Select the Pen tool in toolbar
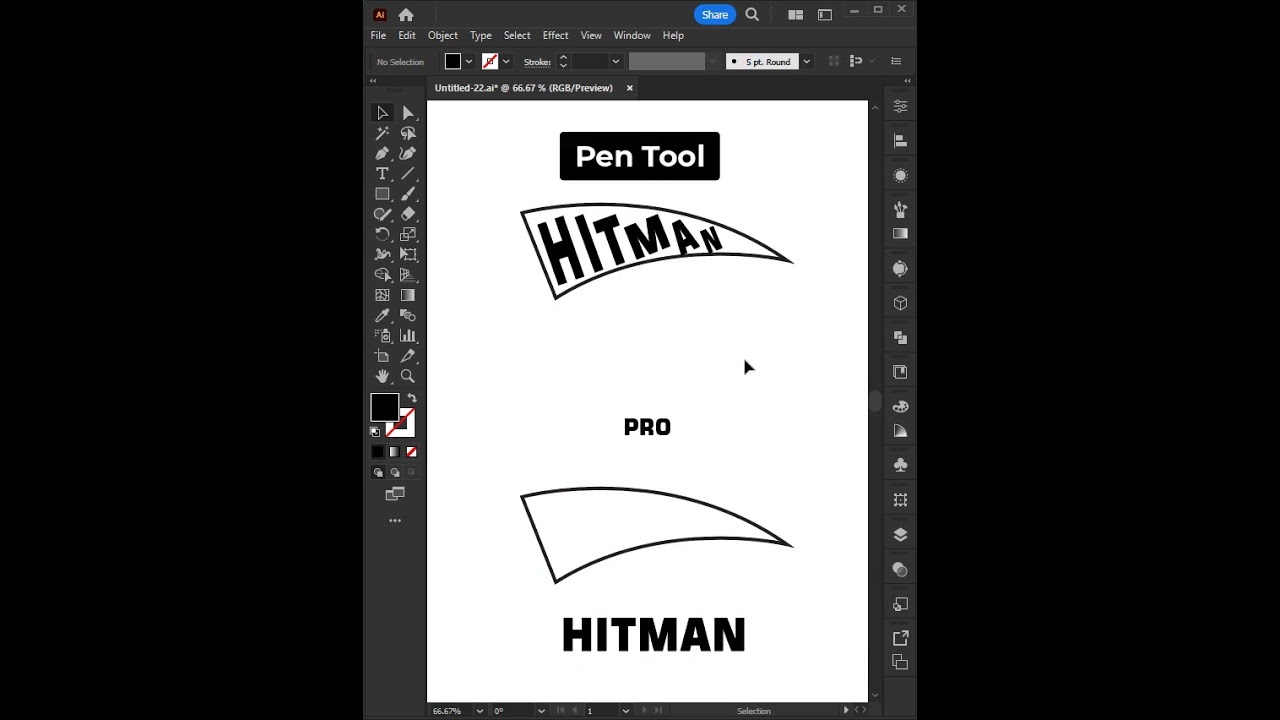1280x720 pixels. point(382,154)
